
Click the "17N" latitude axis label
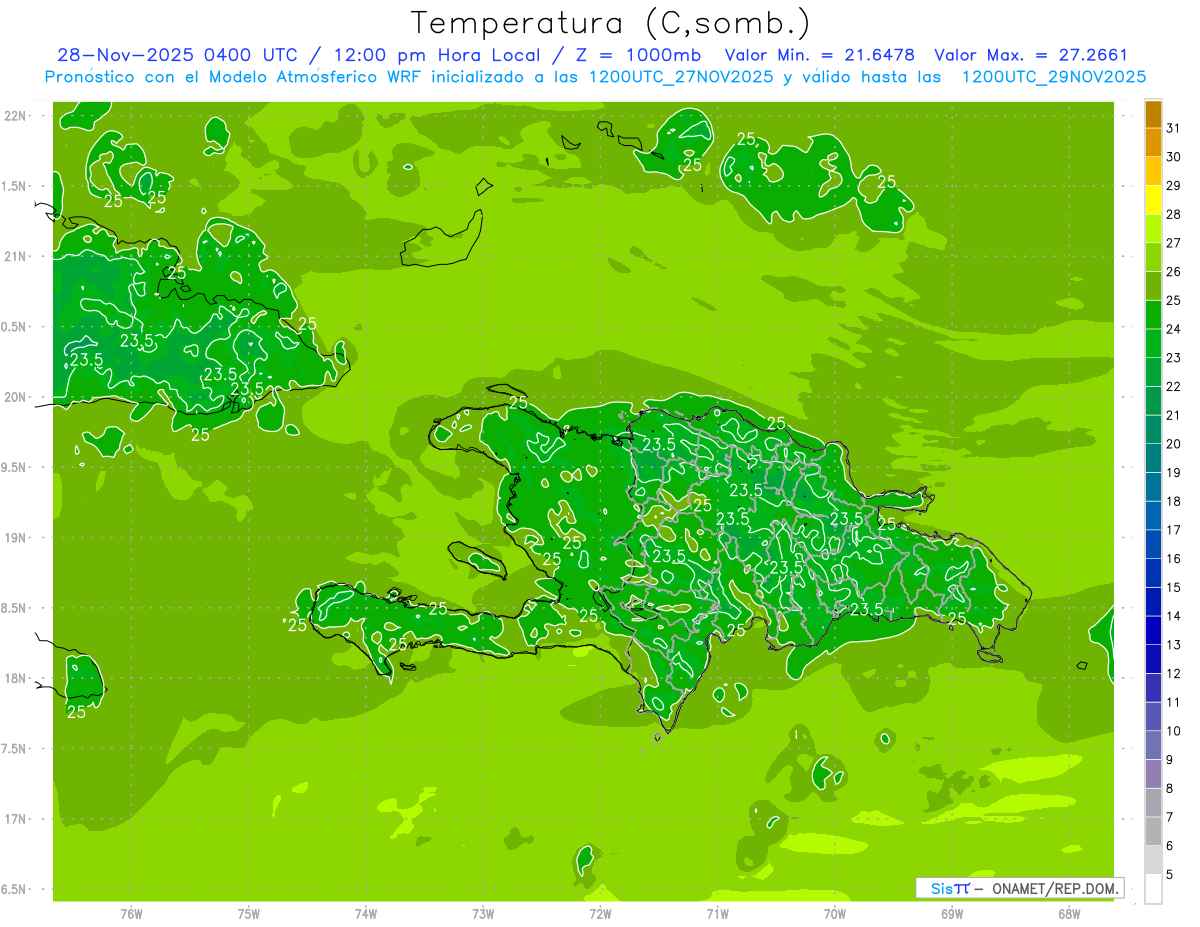coord(14,819)
